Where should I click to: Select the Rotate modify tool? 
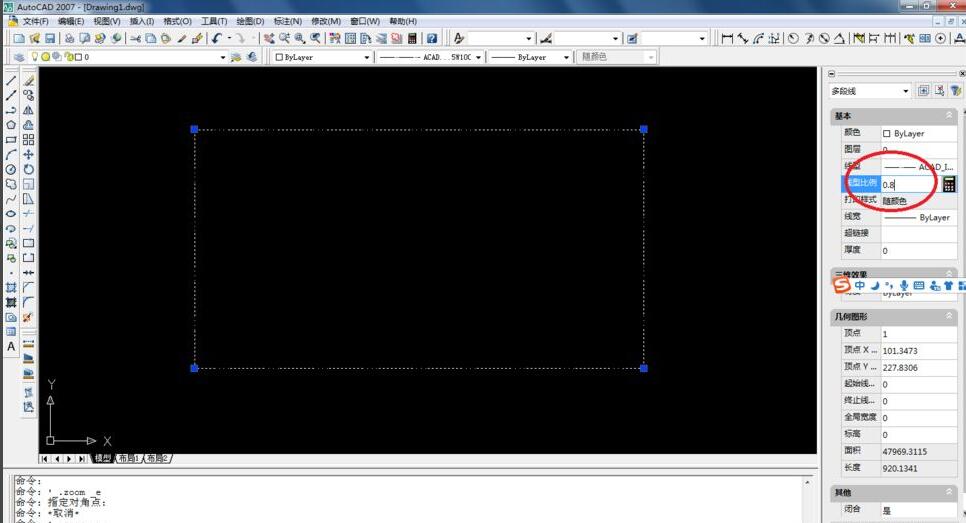[x=28, y=169]
